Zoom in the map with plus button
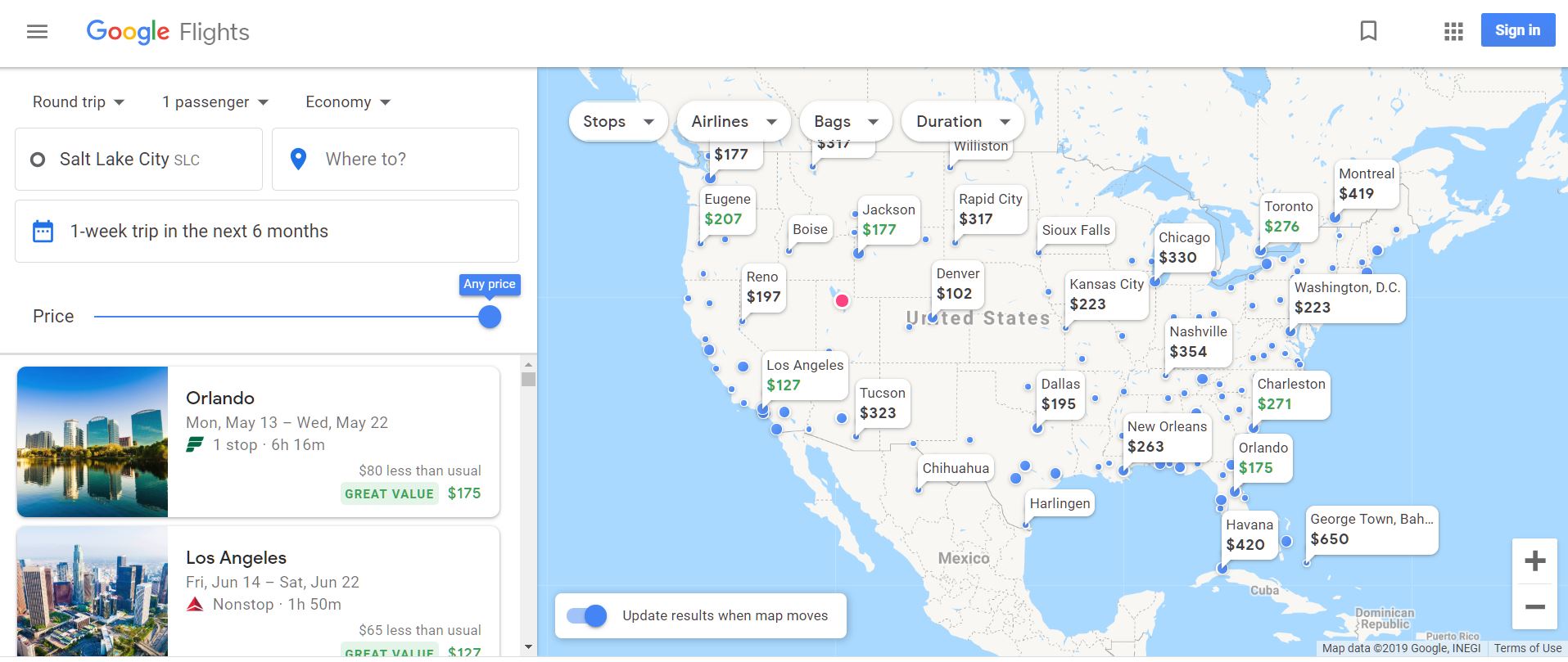This screenshot has height=662, width=1568. point(1534,561)
